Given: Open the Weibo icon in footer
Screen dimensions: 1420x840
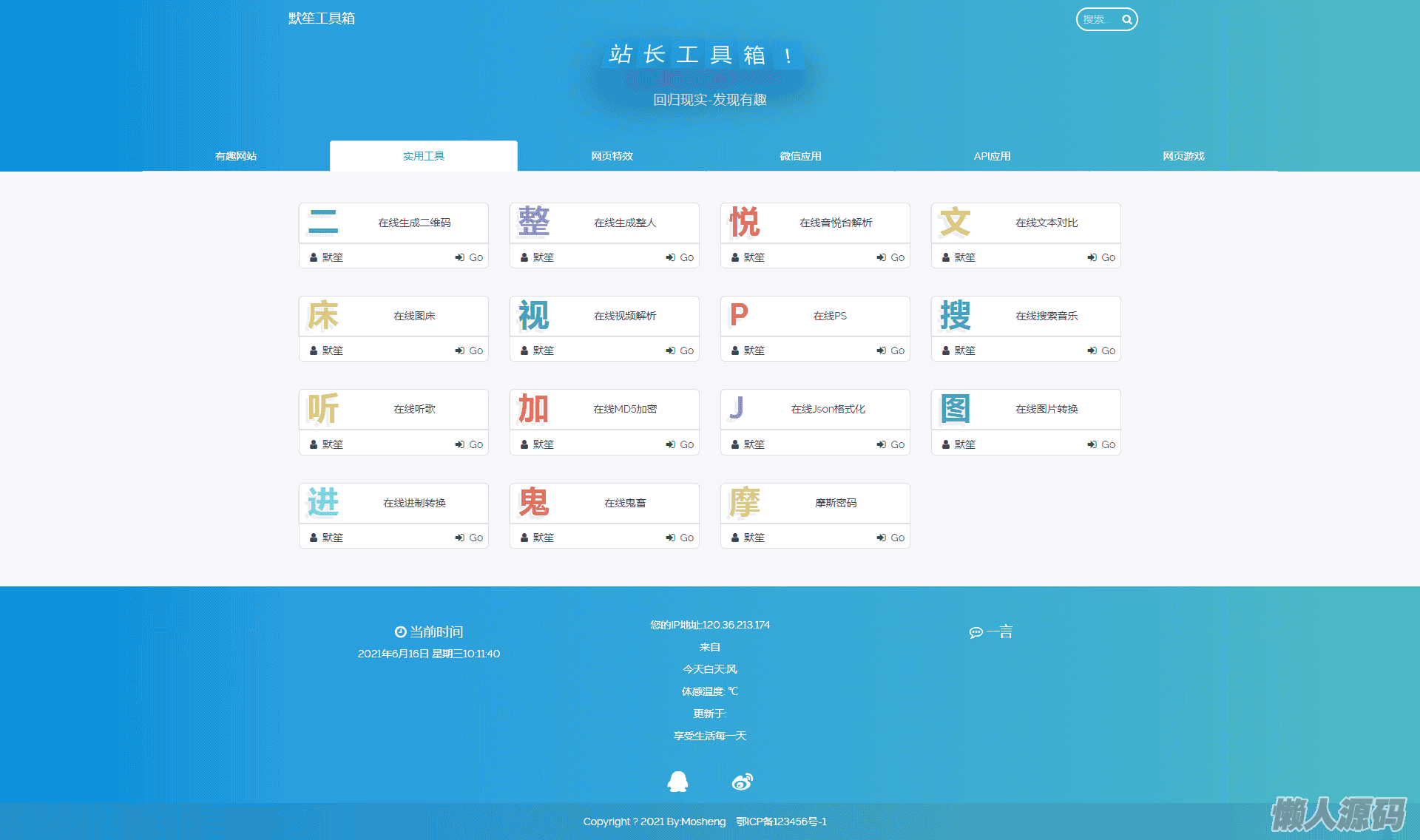Looking at the screenshot, I should [x=742, y=782].
